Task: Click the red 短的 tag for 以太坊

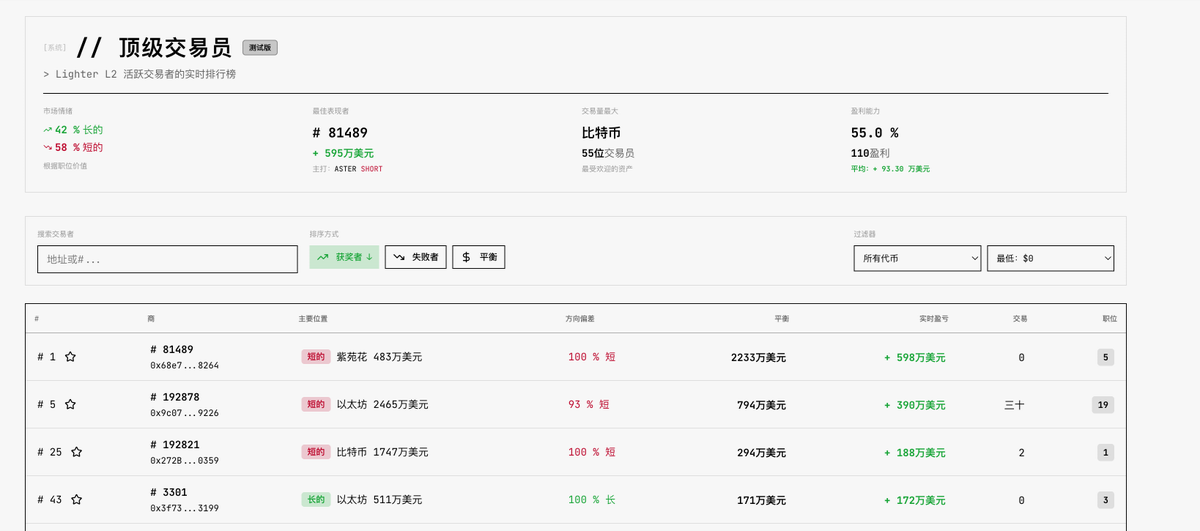Action: point(316,405)
